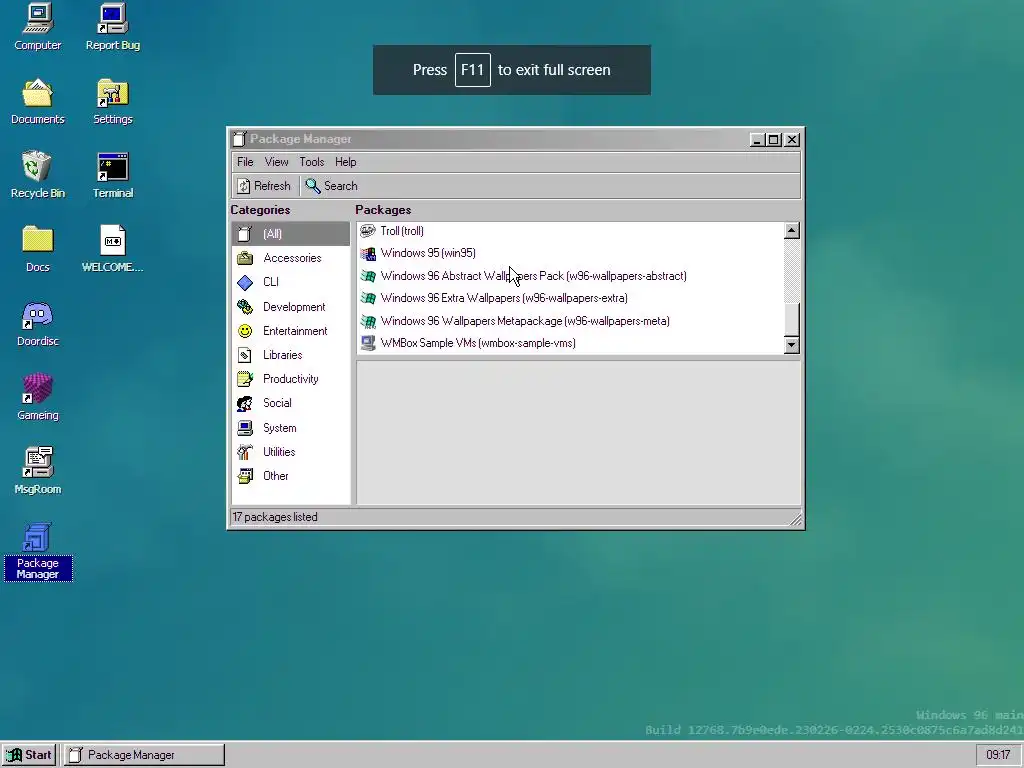Viewport: 1024px width, 768px height.
Task: Select the Utilities category label
Action: 279,452
